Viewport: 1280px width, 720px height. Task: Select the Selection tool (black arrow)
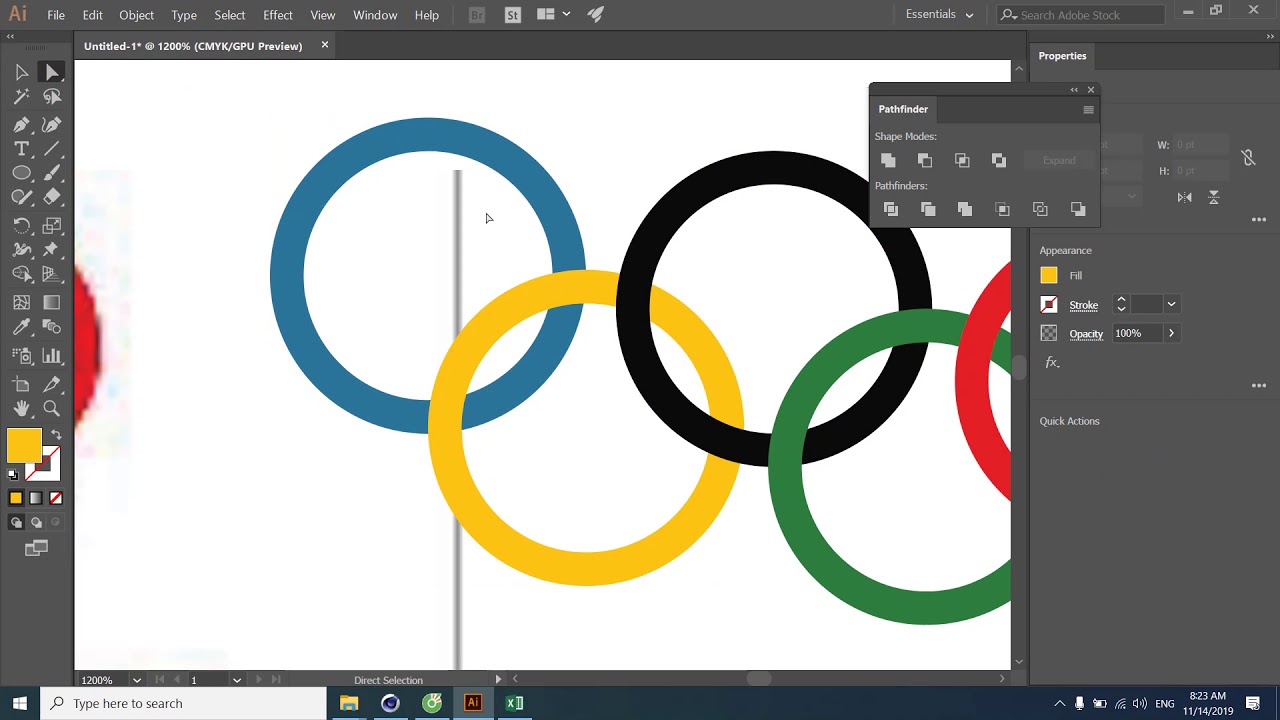pos(21,72)
